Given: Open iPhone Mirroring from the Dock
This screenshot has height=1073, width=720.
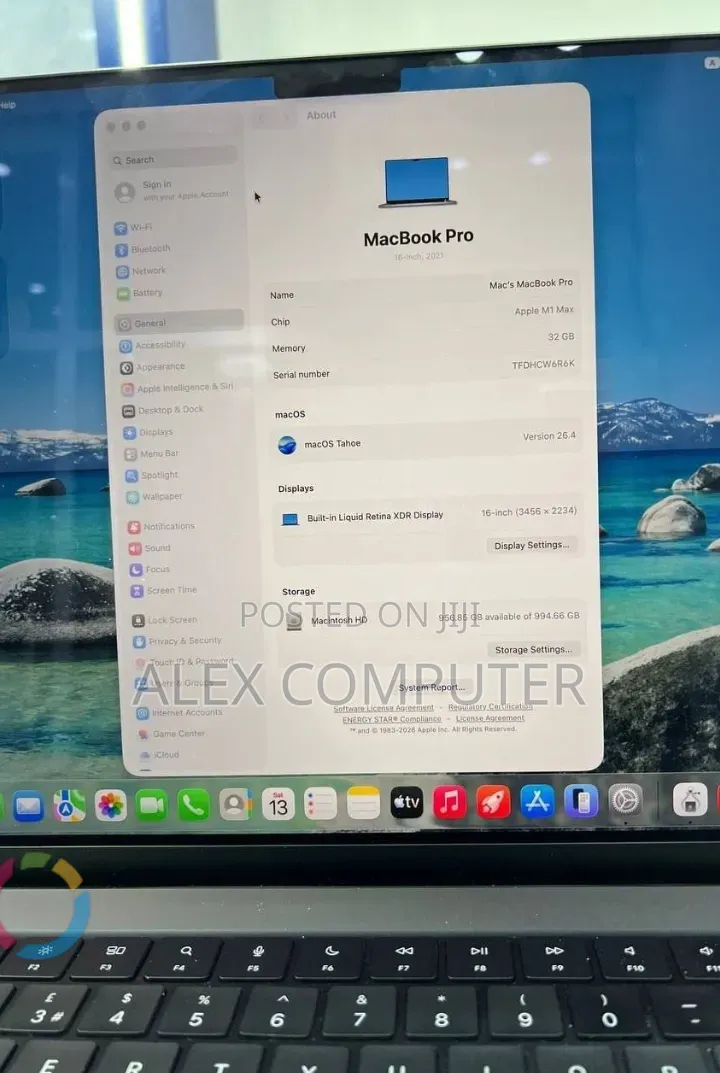Looking at the screenshot, I should point(581,800).
